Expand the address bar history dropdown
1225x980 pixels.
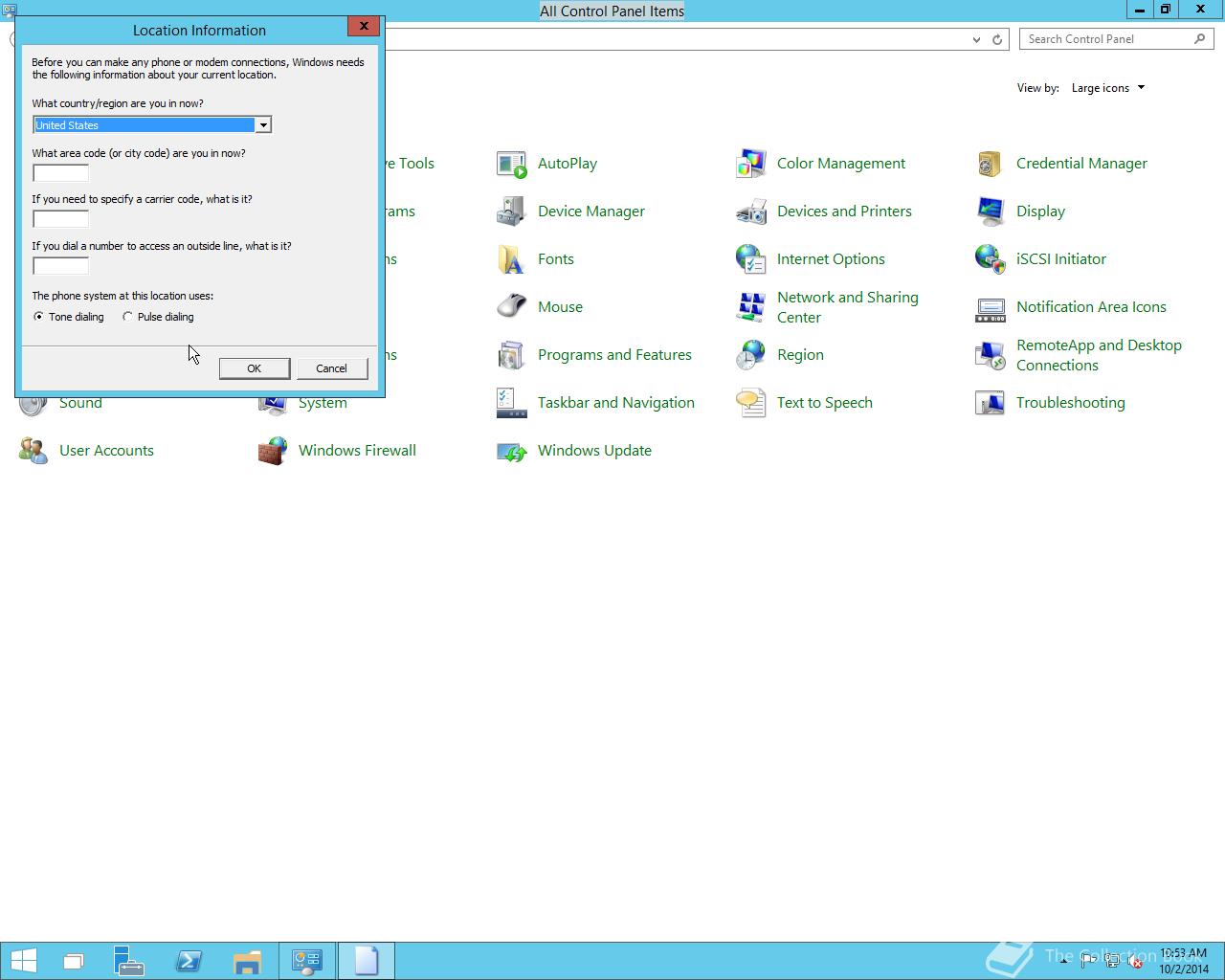pyautogui.click(x=976, y=39)
